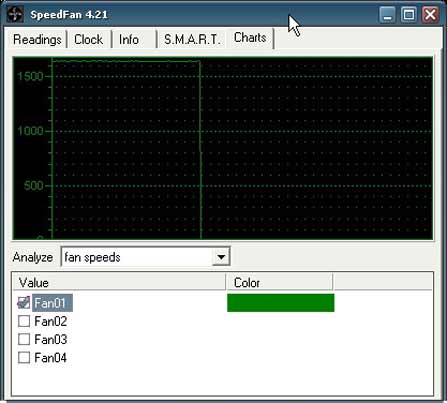The image size is (447, 403).
Task: Click the 1500 axis label on chart
Action: click(x=30, y=76)
